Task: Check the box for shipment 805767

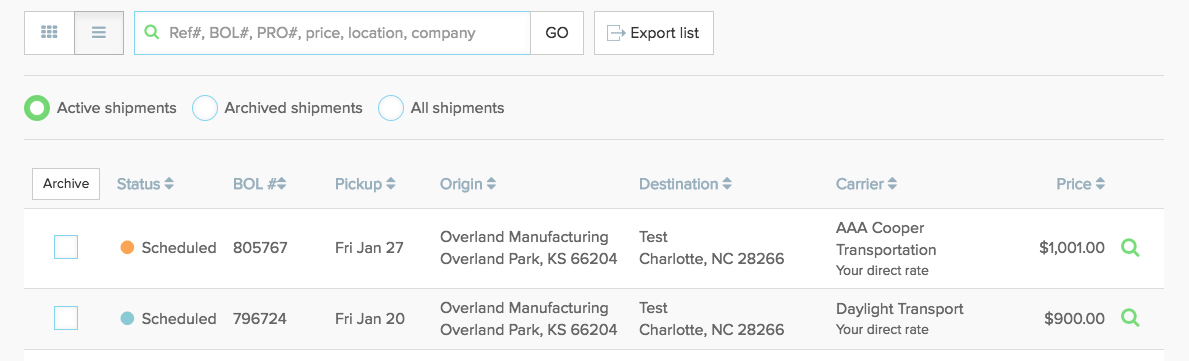Action: tap(66, 247)
